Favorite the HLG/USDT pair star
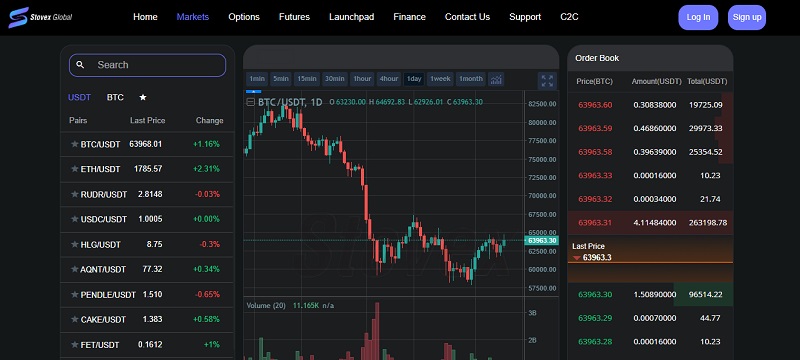 point(74,244)
